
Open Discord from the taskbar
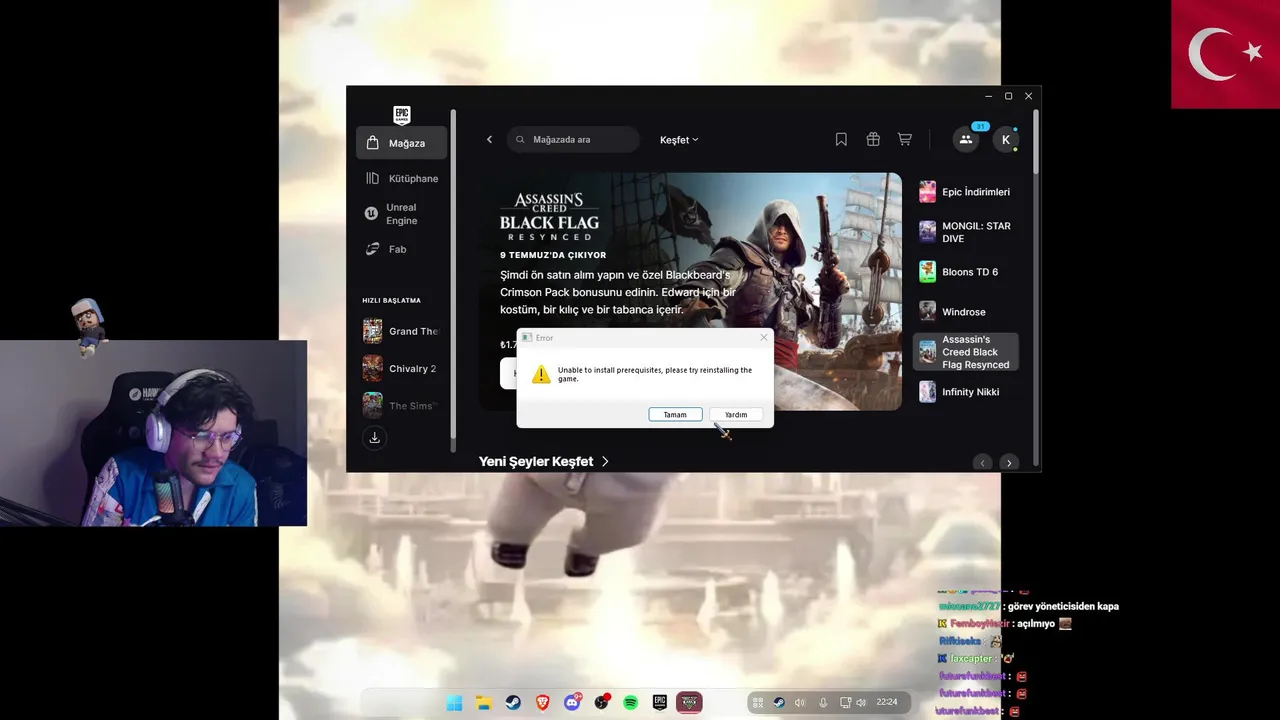(x=572, y=703)
